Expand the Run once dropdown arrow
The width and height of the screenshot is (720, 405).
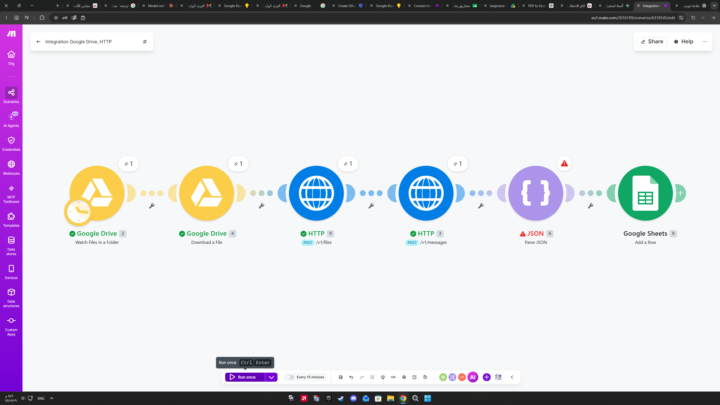[271, 377]
